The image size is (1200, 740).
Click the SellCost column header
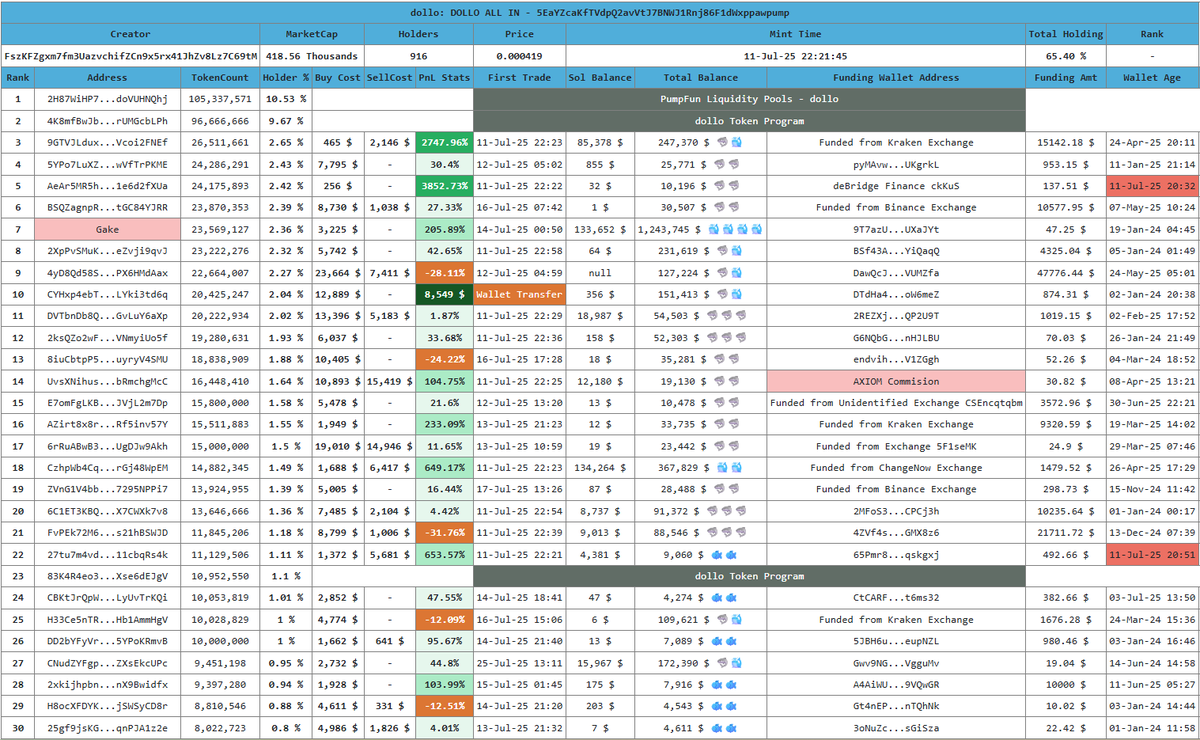(390, 77)
